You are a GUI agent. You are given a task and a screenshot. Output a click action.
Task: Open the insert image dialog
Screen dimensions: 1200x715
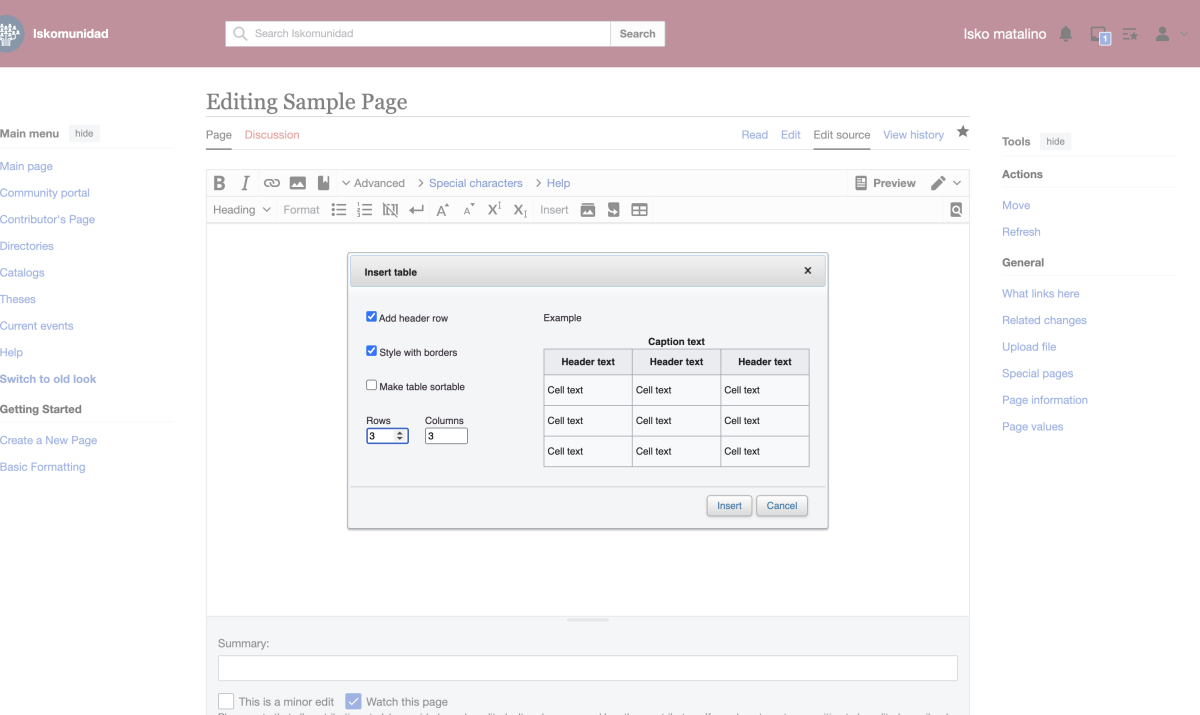click(297, 183)
